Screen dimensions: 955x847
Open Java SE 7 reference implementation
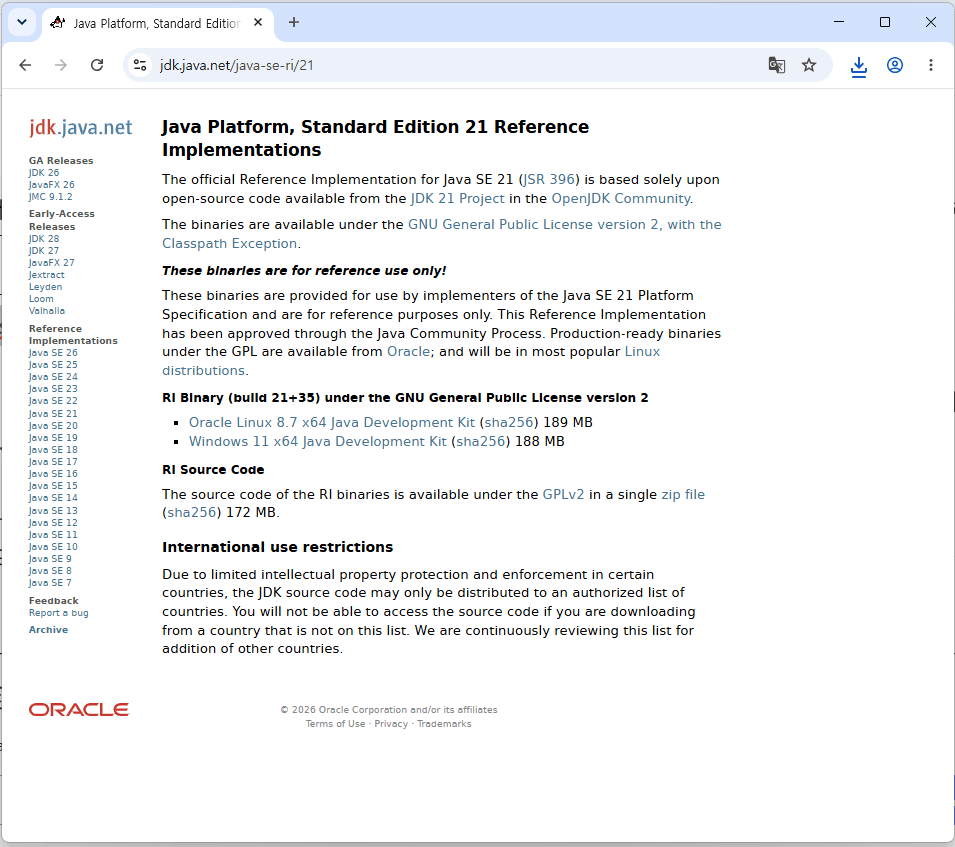click(50, 583)
